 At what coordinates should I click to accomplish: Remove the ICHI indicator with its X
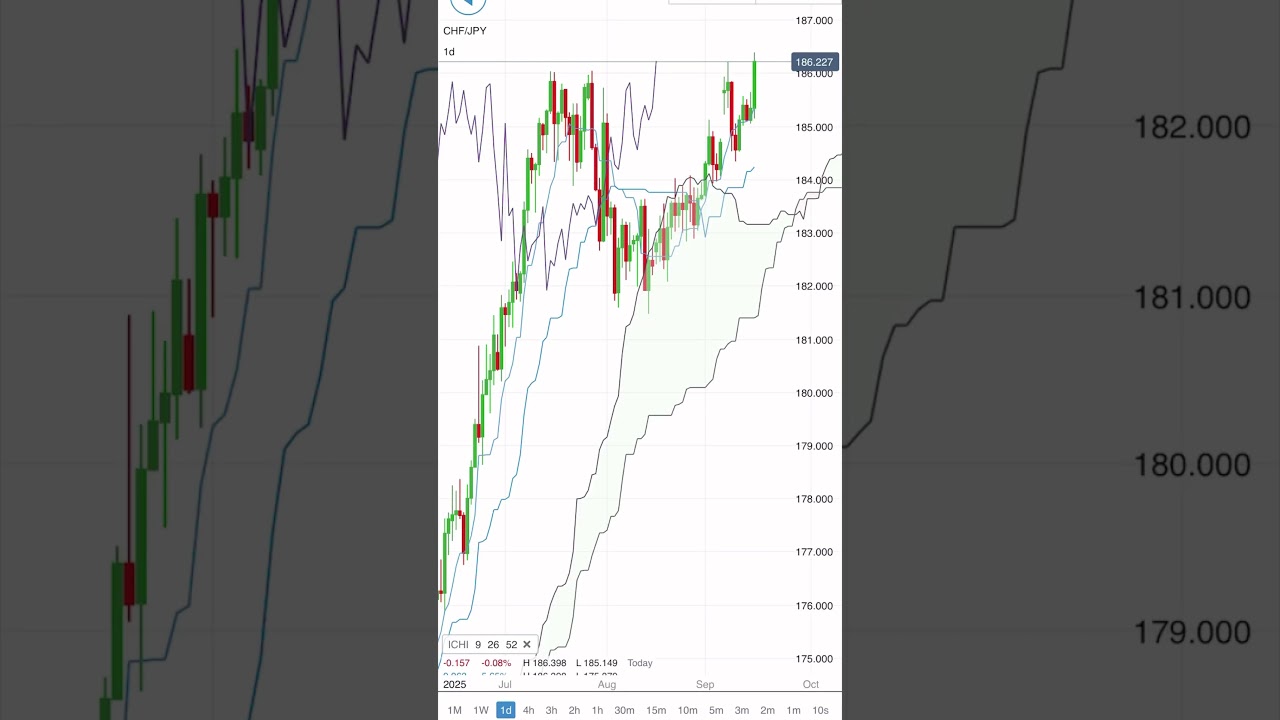(527, 645)
